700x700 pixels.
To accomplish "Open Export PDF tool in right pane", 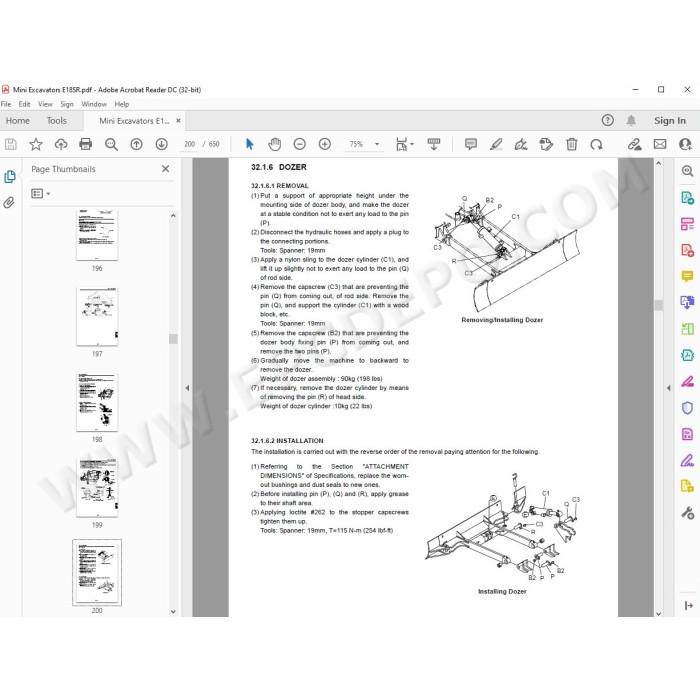I will coord(687,197).
